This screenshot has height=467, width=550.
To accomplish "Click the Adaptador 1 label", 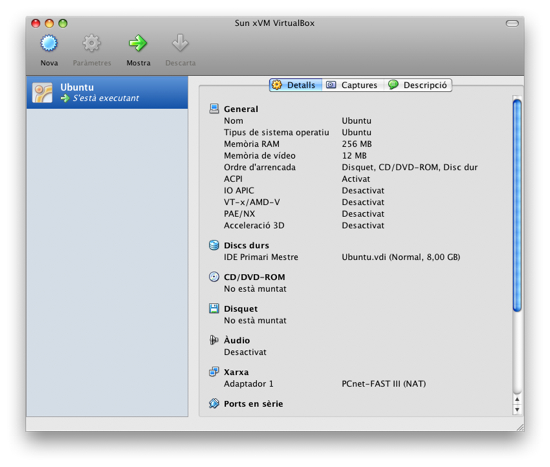I will (x=248, y=384).
